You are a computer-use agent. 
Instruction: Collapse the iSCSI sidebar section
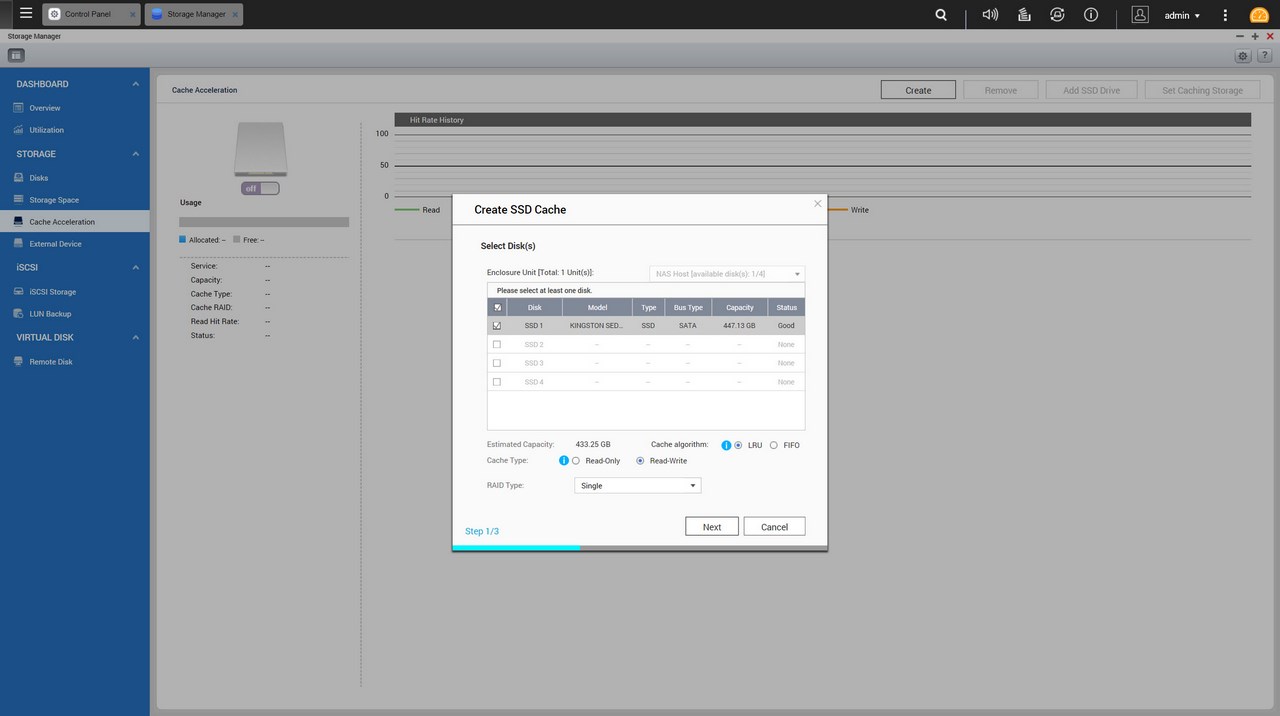pyautogui.click(x=136, y=268)
